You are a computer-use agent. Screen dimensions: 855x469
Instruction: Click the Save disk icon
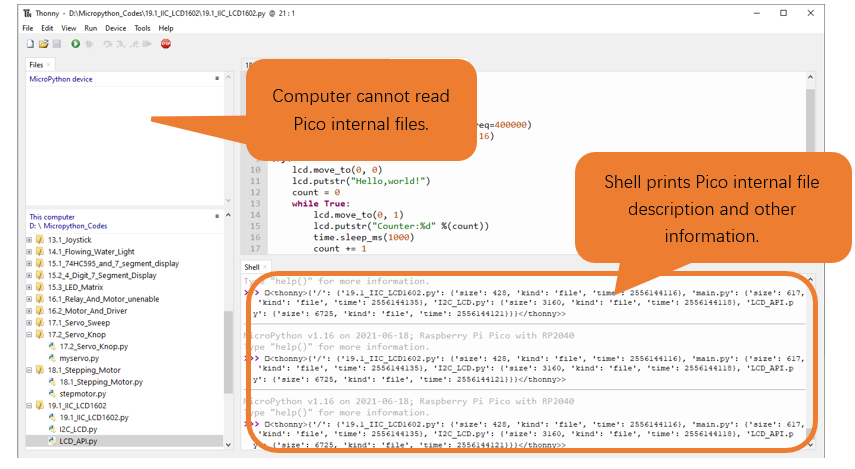pos(57,44)
